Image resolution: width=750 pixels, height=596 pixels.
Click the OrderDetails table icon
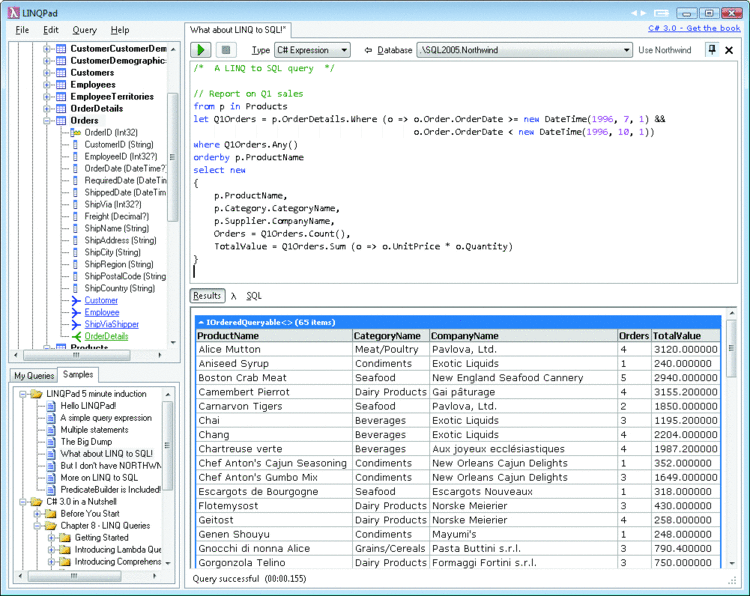pyautogui.click(x=61, y=109)
